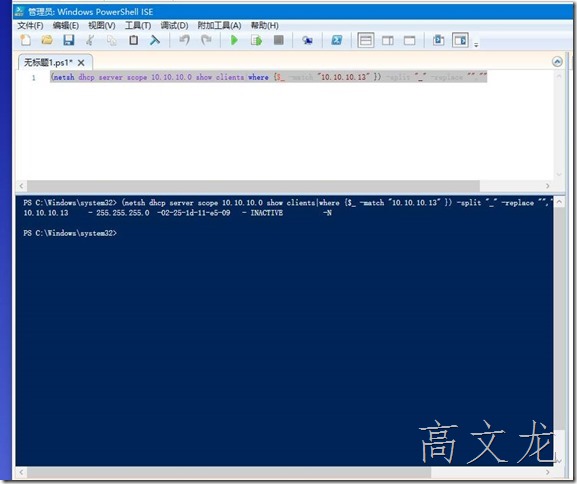Click the INACTIVE text in the console output

click(x=267, y=213)
